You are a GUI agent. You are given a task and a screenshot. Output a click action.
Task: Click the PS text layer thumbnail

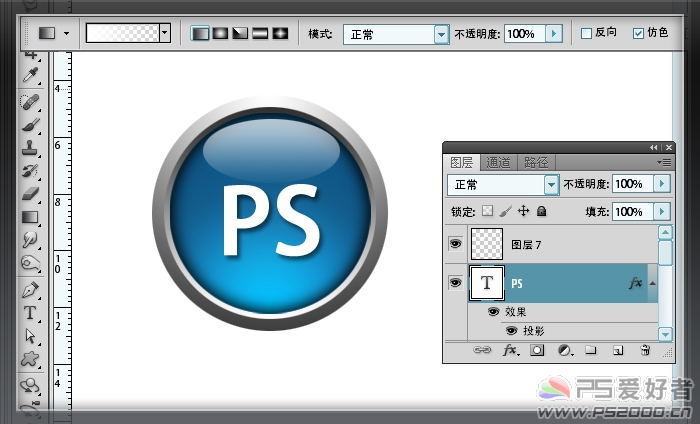tap(487, 283)
